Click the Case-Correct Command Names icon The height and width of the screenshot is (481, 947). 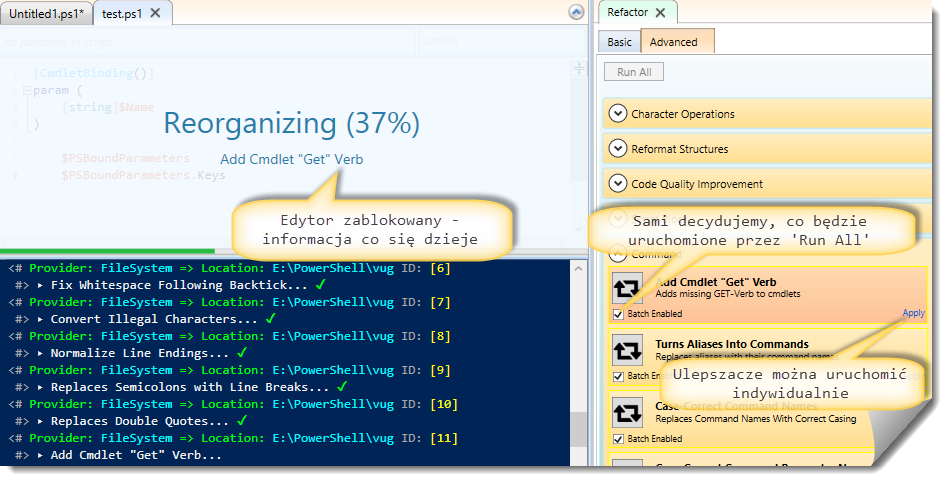click(x=627, y=412)
